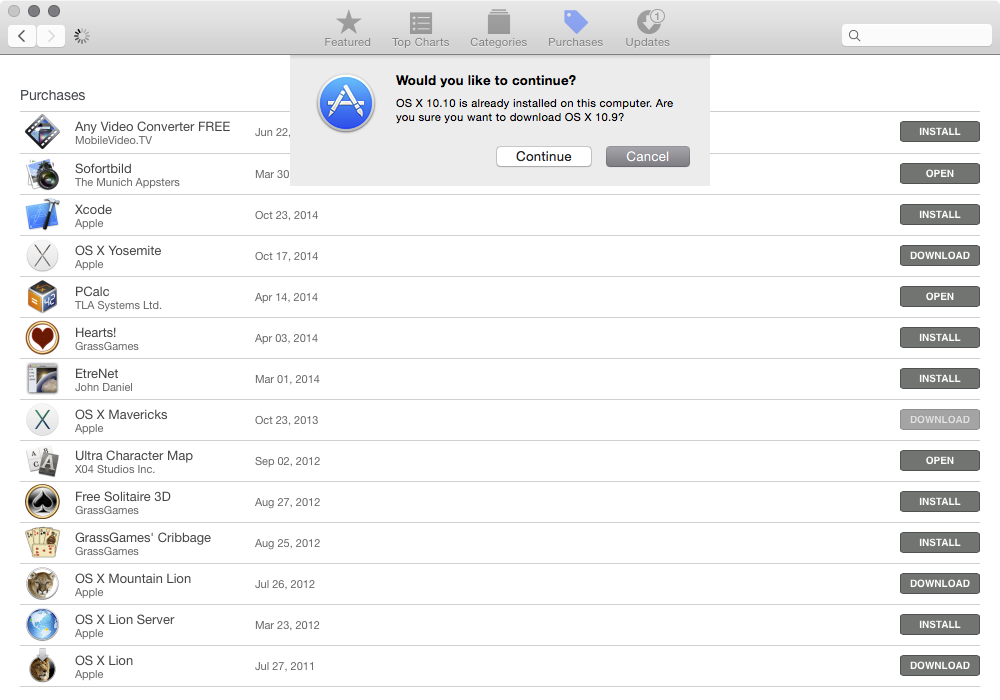
Task: Select the Free Solitaire 3D spade icon
Action: point(42,501)
